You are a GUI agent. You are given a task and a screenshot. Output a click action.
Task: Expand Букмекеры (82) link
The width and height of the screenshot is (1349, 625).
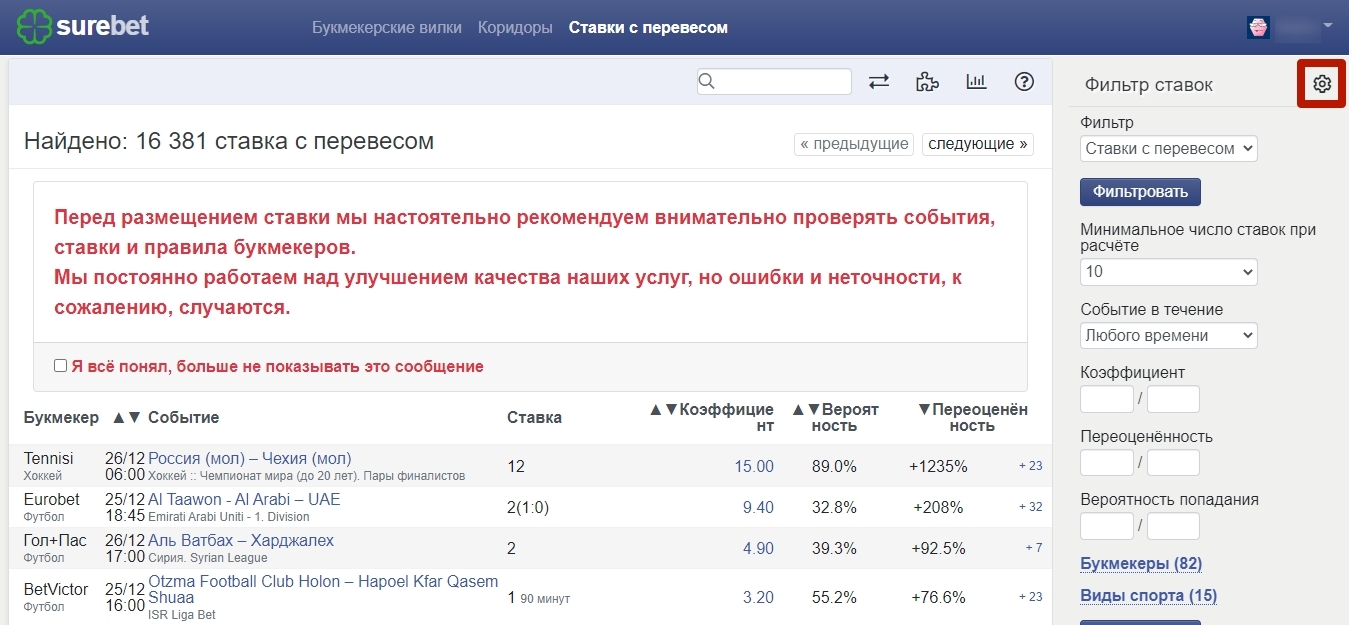coord(1141,564)
